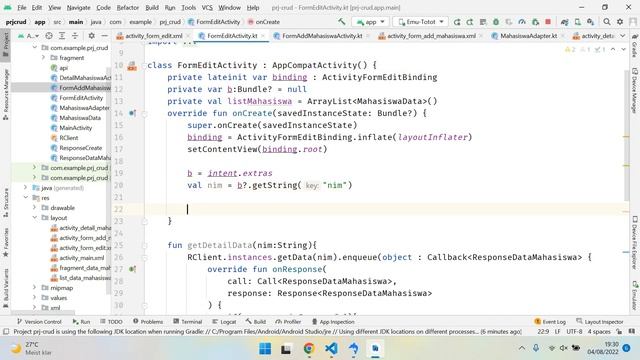
Task: Click the related XML gutter icon on line 10
Action: click(x=132, y=66)
